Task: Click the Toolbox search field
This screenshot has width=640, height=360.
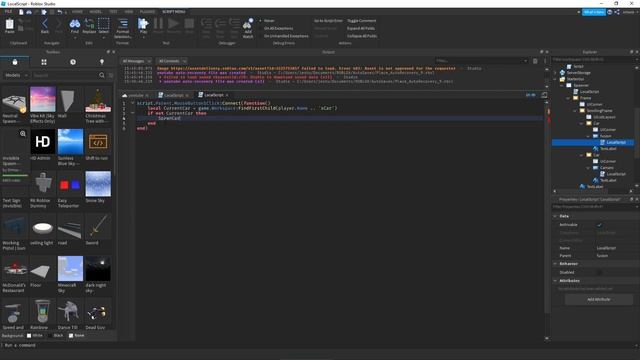Action: pyautogui.click(x=65, y=75)
